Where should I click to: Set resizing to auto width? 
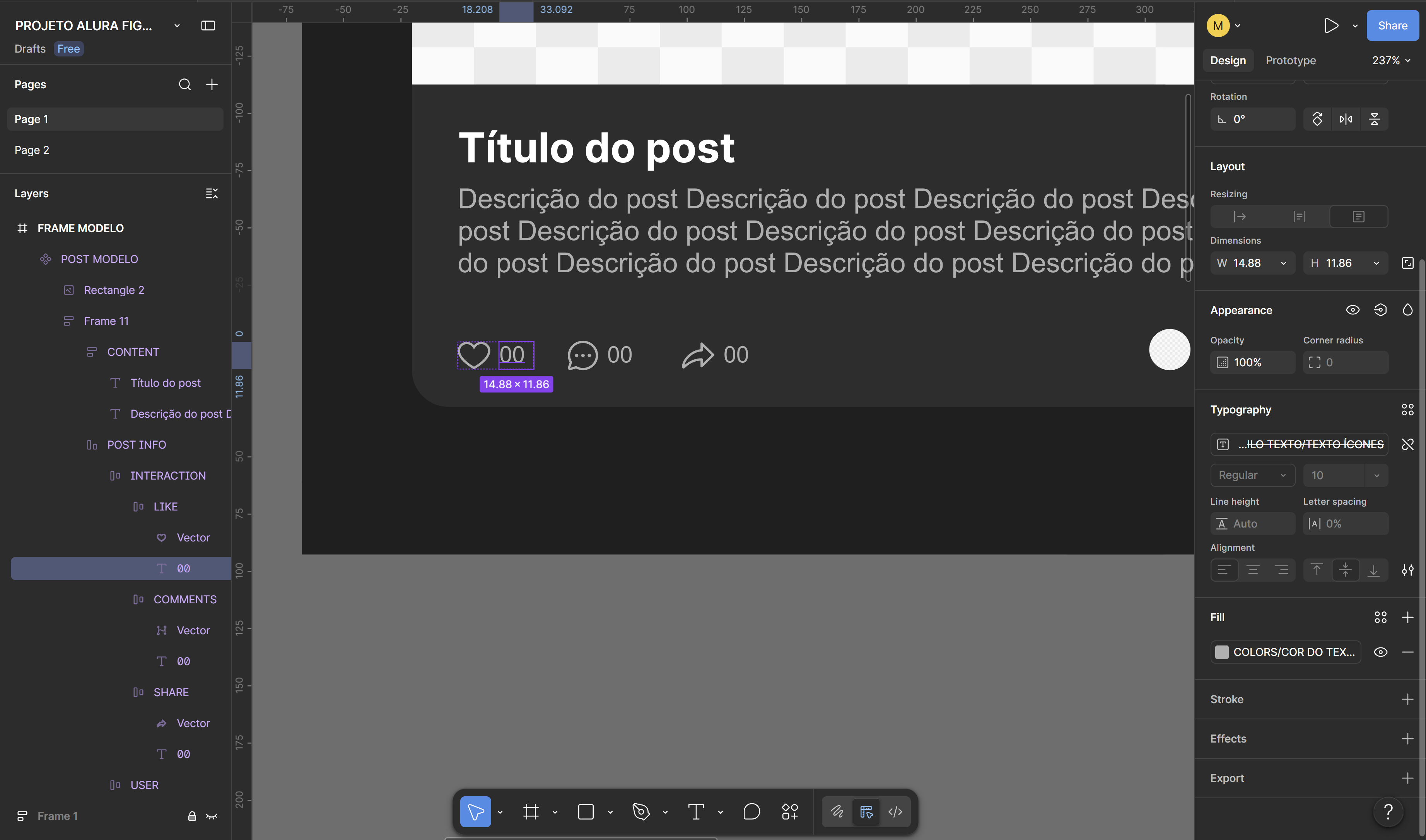1240,217
